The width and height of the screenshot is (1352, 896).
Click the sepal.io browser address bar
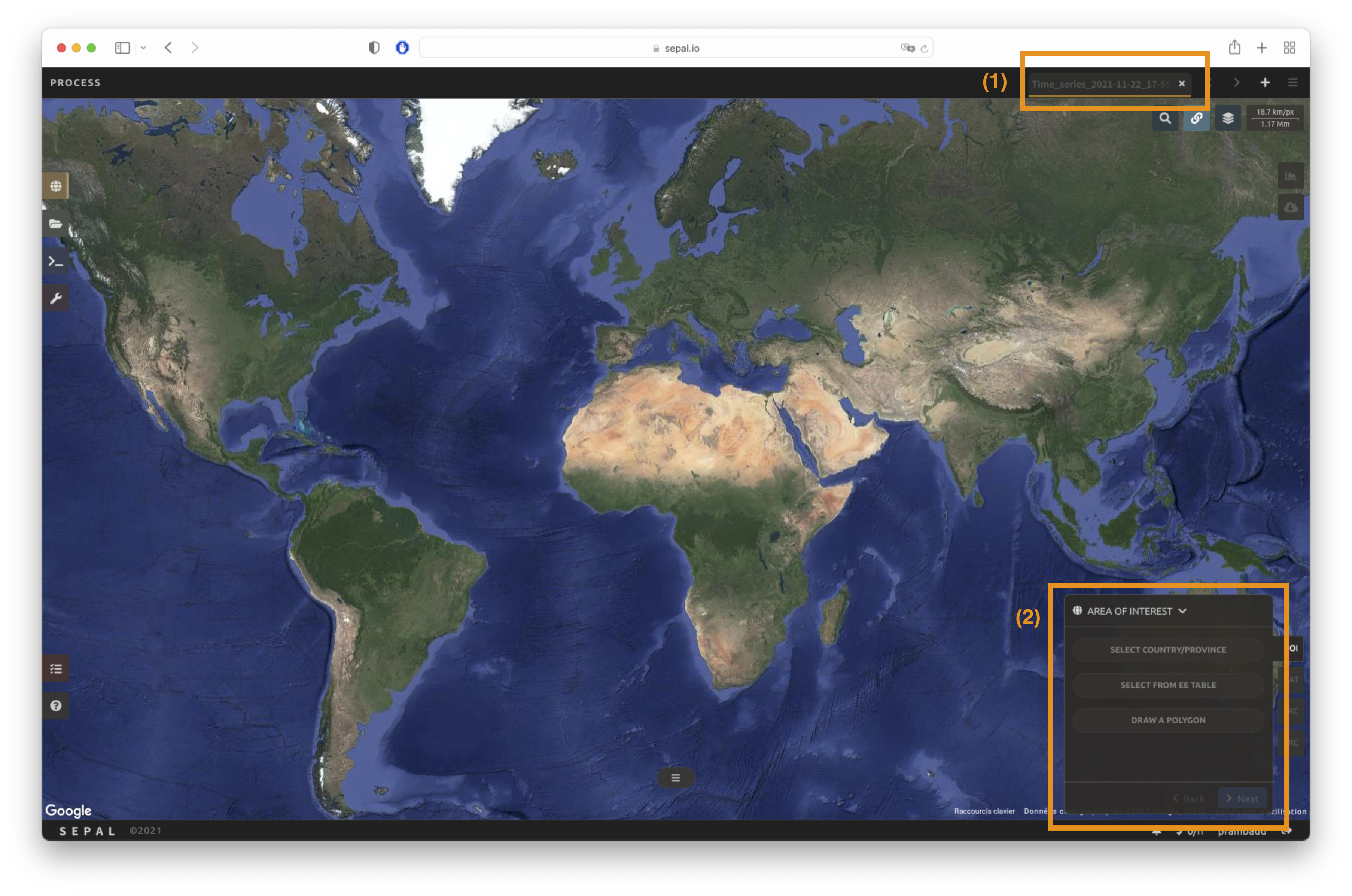[675, 48]
